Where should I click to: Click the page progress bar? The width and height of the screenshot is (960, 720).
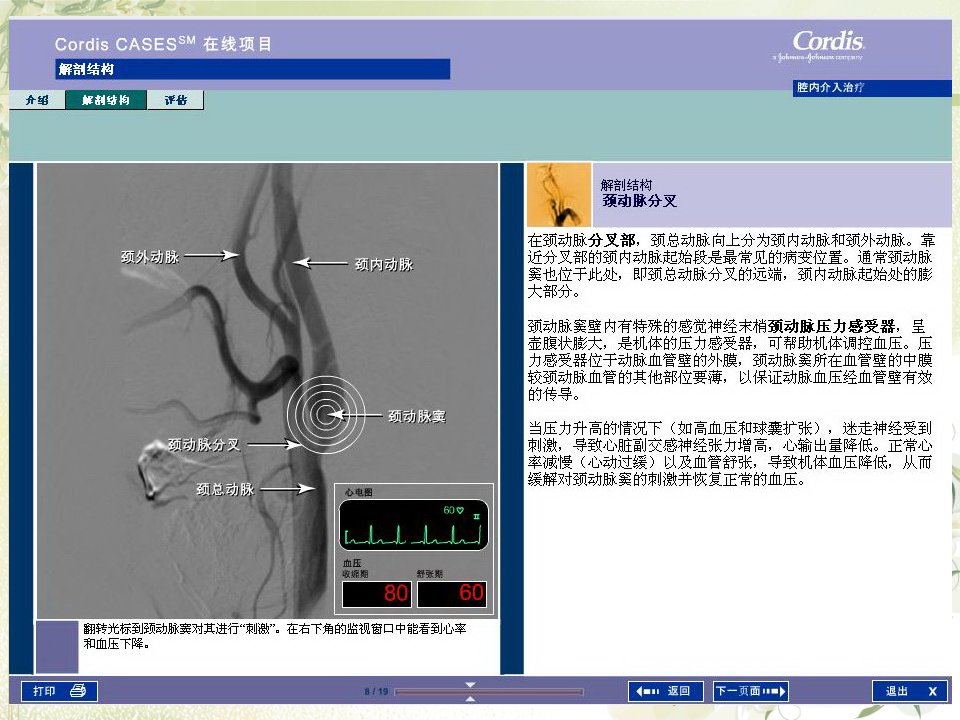[489, 692]
